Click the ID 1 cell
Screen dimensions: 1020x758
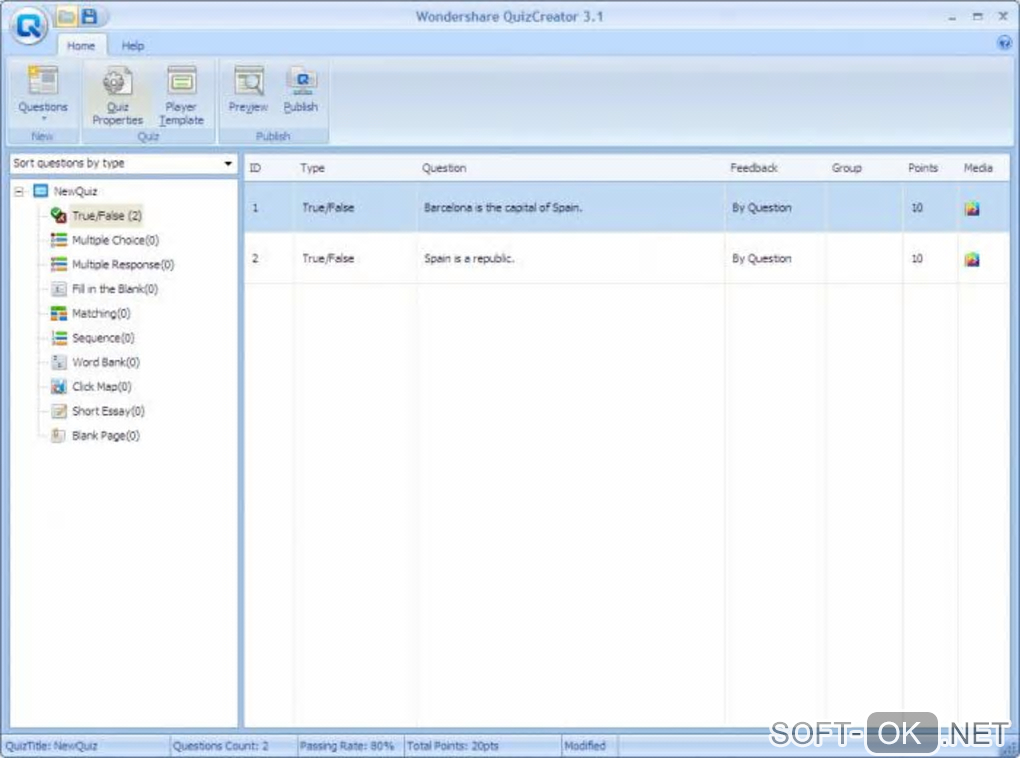pos(255,208)
